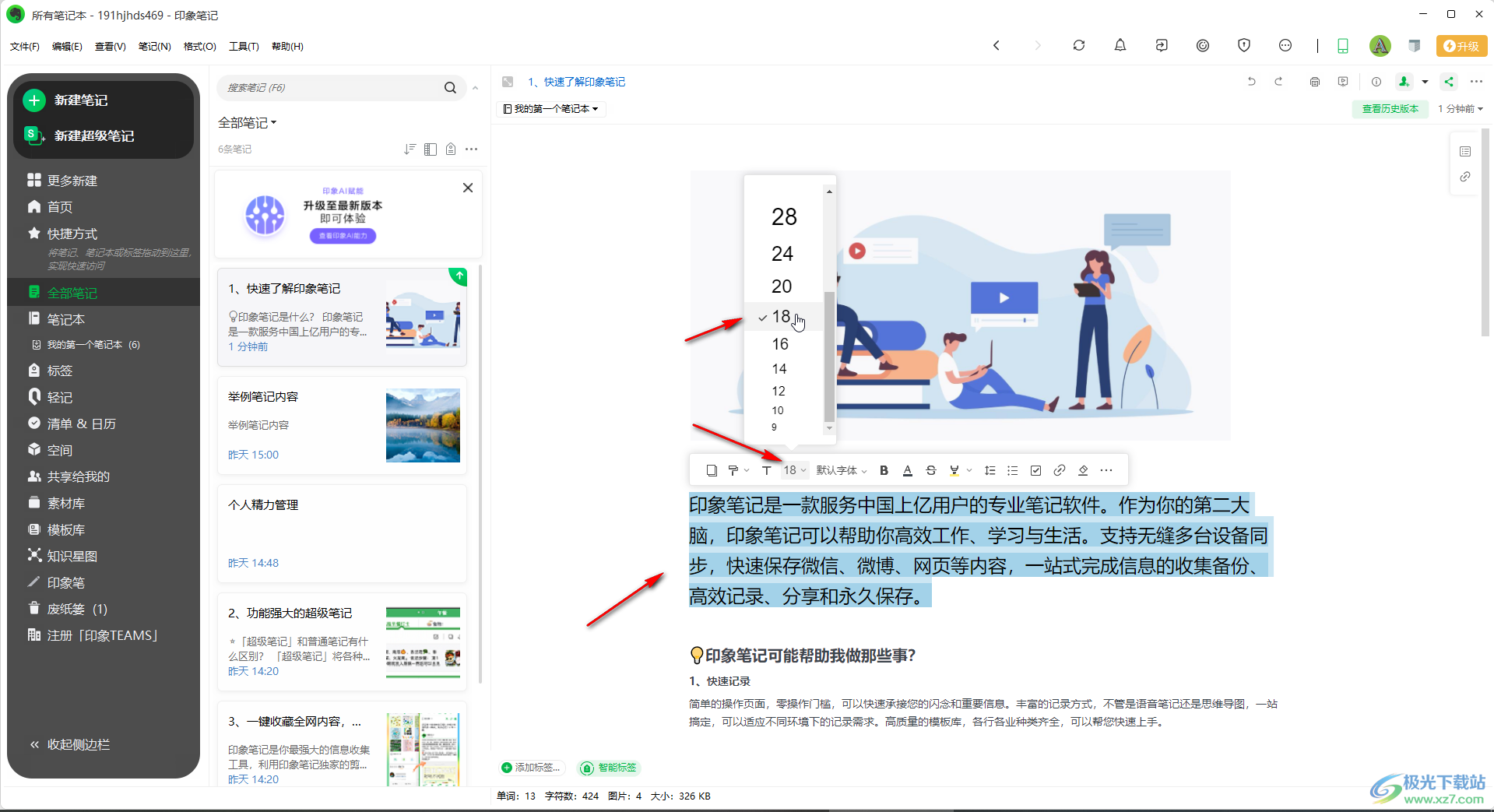Open the note's three-dot more menu
This screenshot has width=1494, height=812.
(x=1476, y=82)
